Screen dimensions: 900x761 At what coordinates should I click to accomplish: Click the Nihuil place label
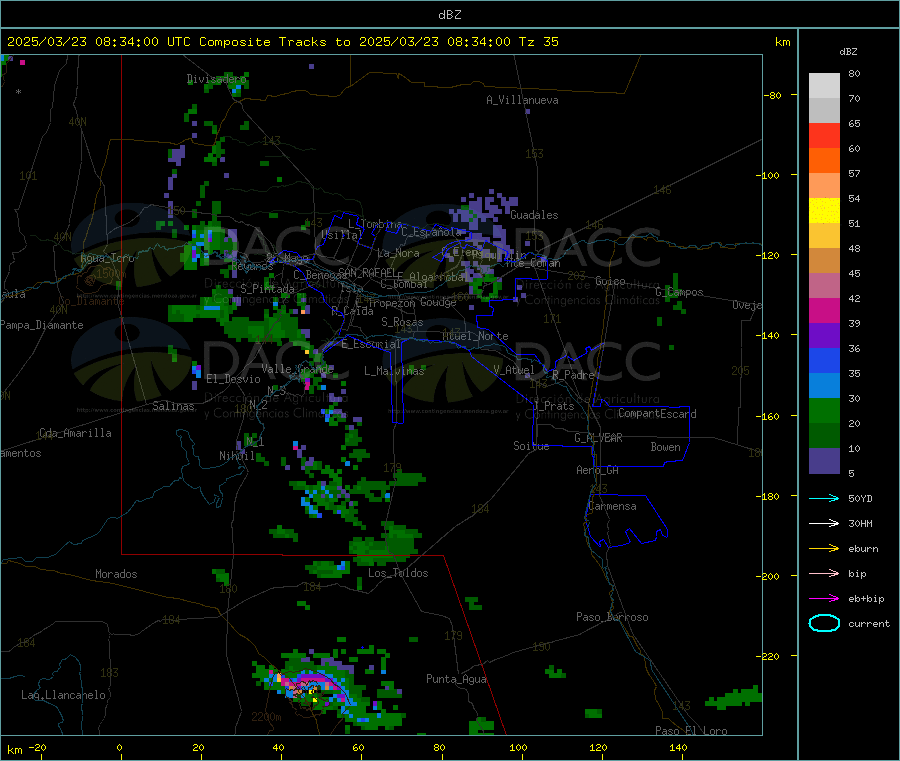(x=237, y=456)
